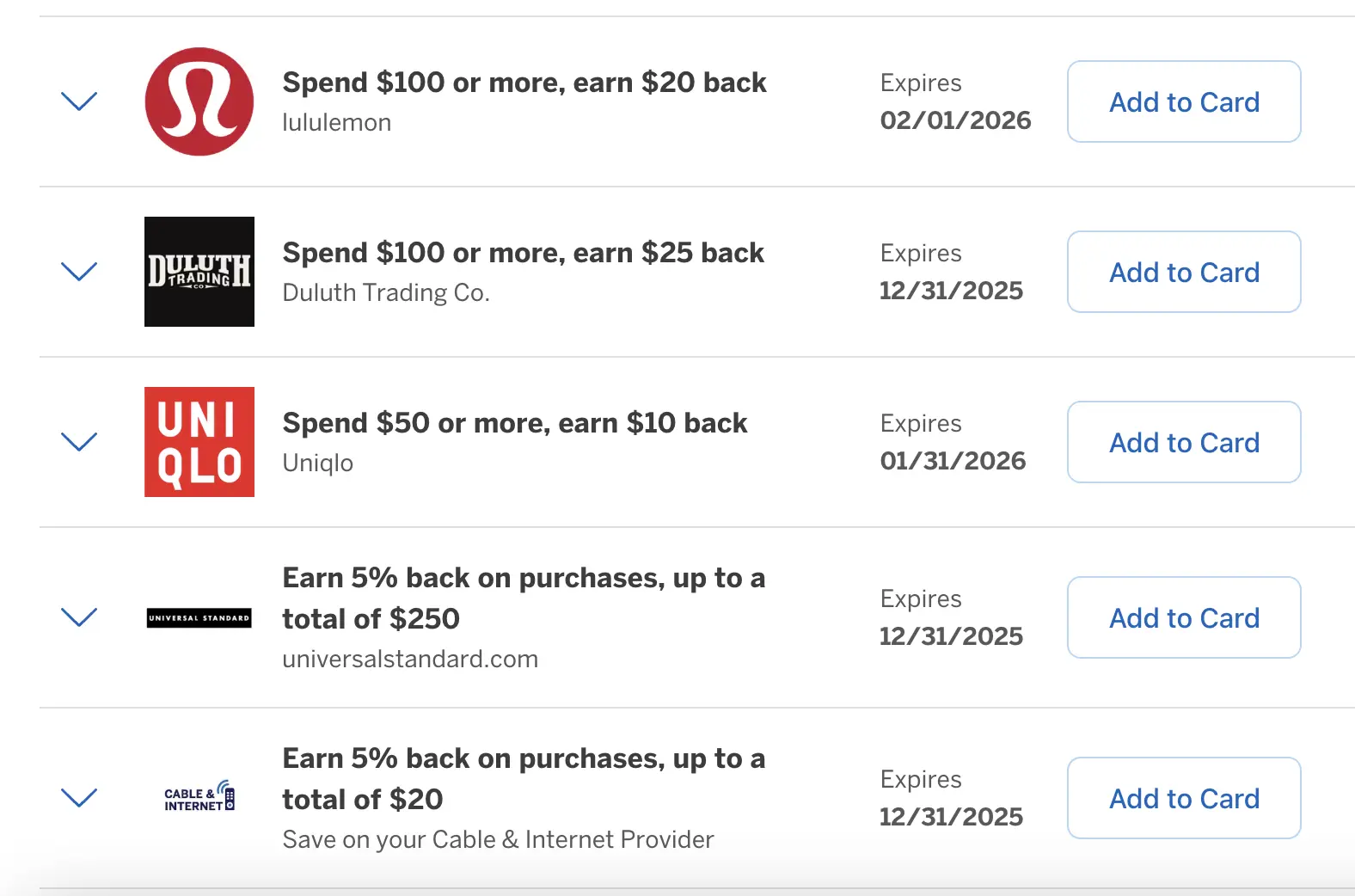1355x896 pixels.
Task: Click "Save on your Cable & Internet Provider" text
Action: pos(498,839)
